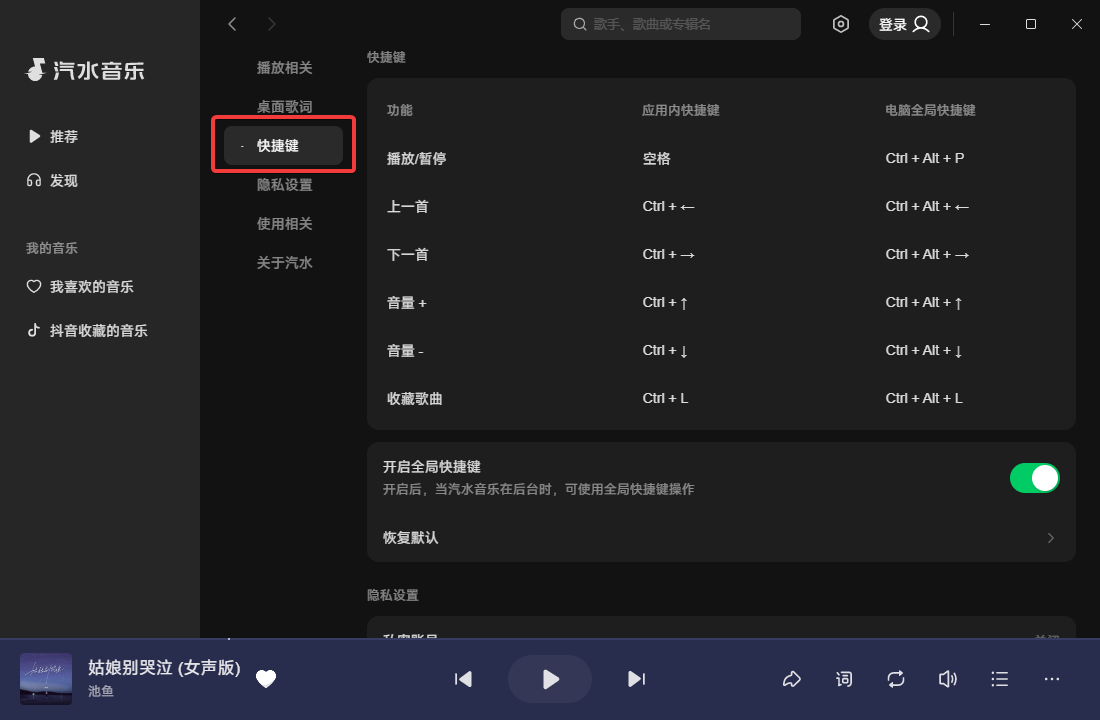1100x720 pixels.
Task: Share the current song
Action: click(792, 679)
